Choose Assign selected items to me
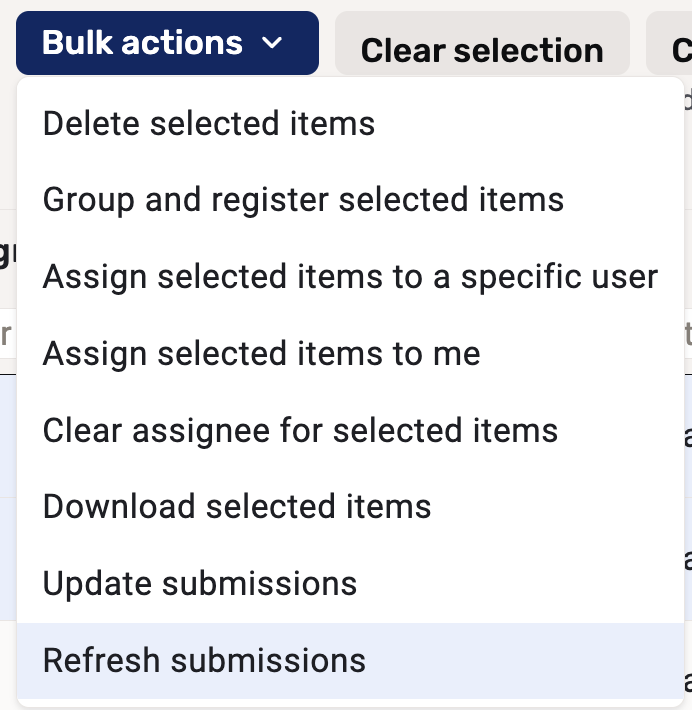The width and height of the screenshot is (692, 710). (x=261, y=353)
